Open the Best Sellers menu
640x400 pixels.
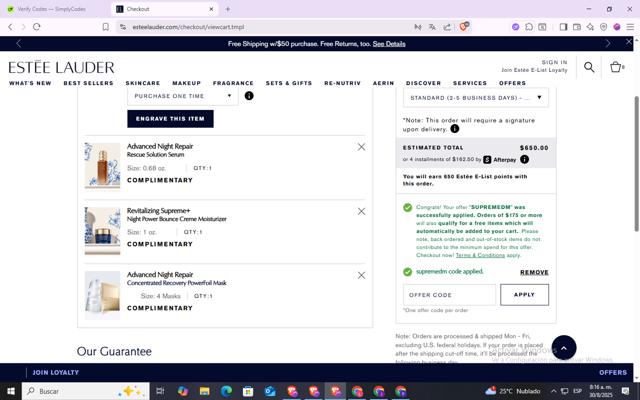point(89,83)
